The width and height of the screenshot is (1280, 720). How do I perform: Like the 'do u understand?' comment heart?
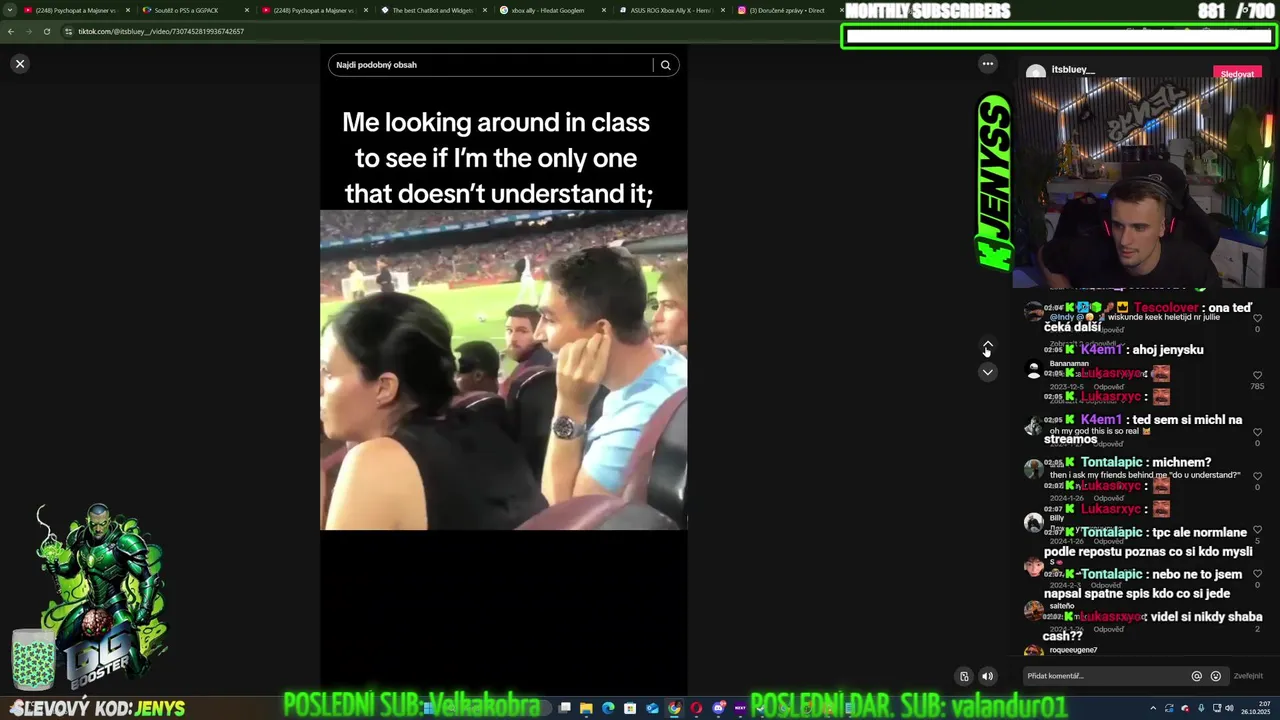coord(1257,476)
